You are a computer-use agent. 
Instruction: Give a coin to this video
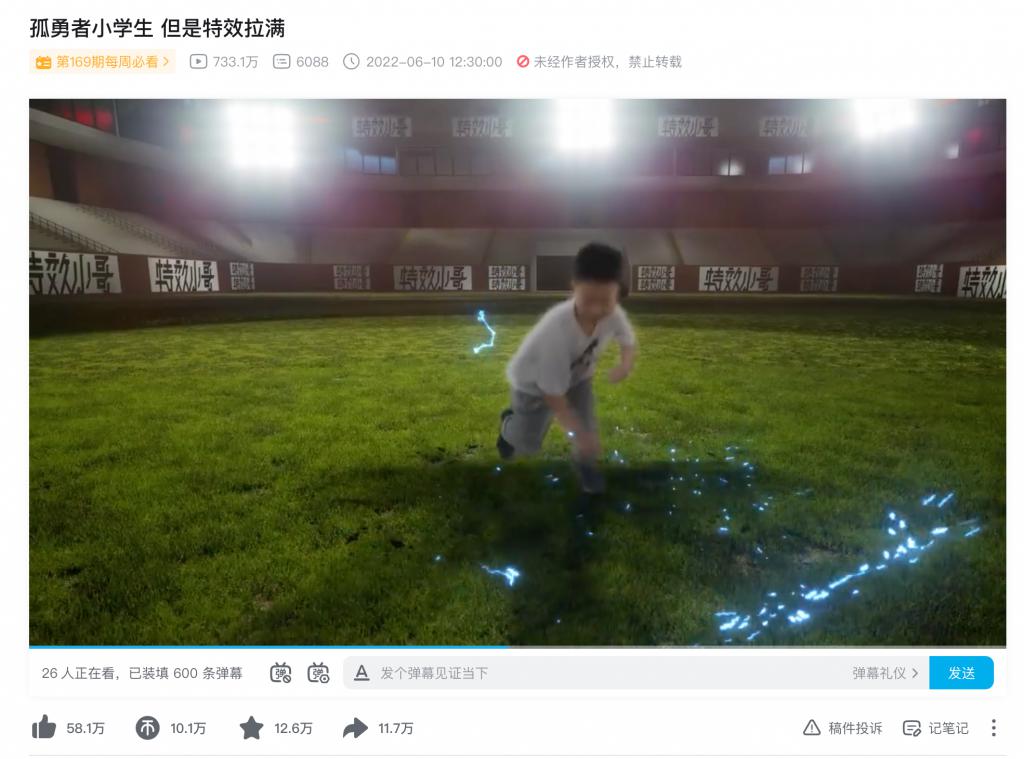click(x=147, y=728)
